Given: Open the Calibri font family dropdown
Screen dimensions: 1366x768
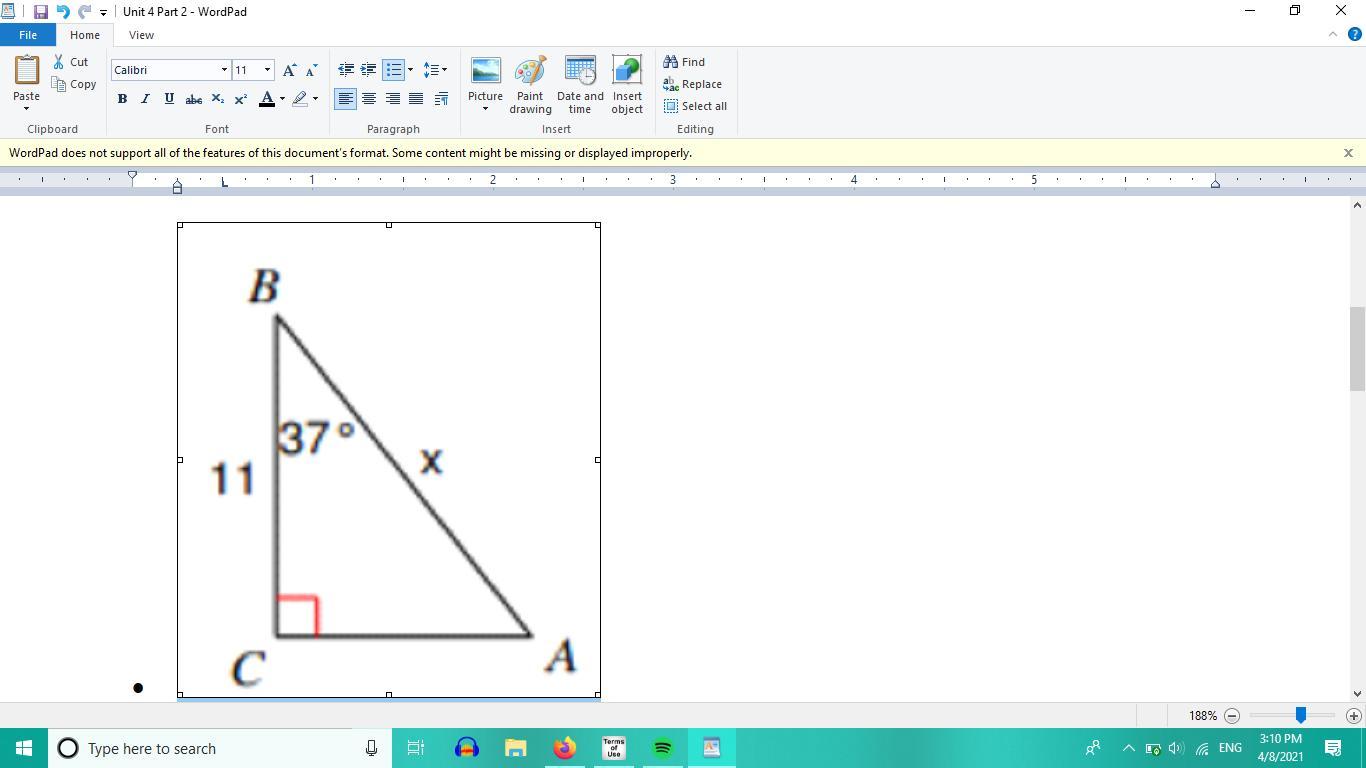Looking at the screenshot, I should (x=224, y=70).
